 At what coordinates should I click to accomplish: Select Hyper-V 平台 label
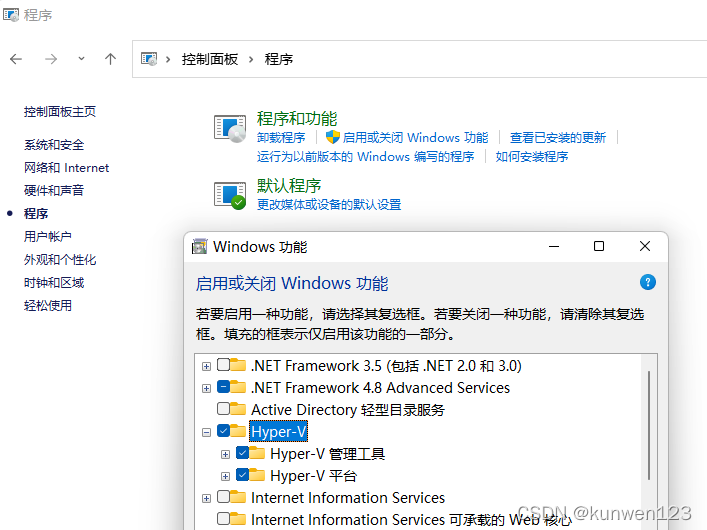[314, 476]
